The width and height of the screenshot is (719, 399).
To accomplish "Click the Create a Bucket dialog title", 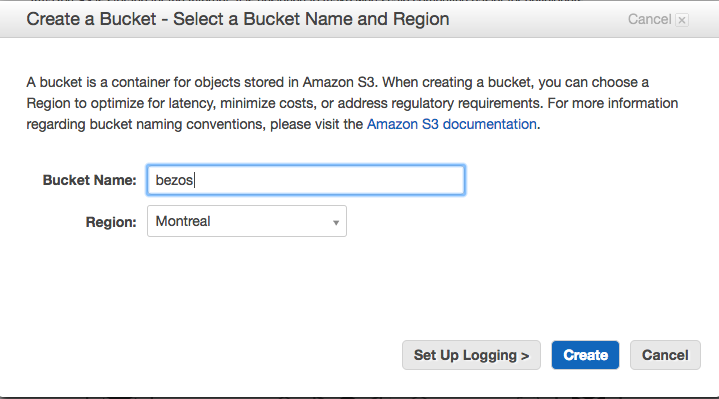I will pyautogui.click(x=238, y=19).
